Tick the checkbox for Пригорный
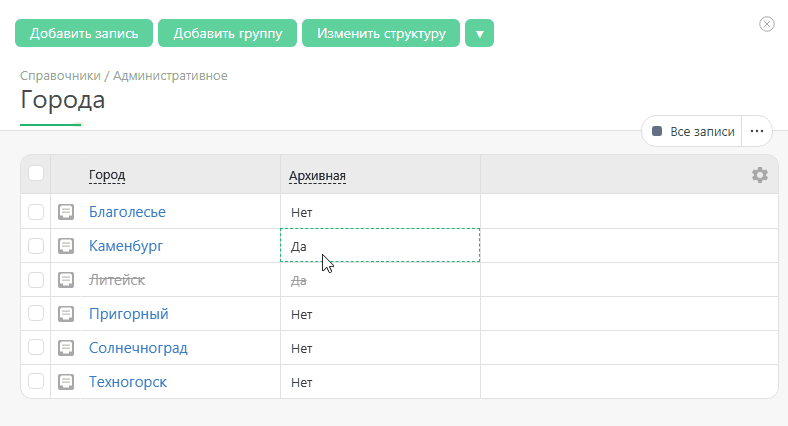 point(36,314)
